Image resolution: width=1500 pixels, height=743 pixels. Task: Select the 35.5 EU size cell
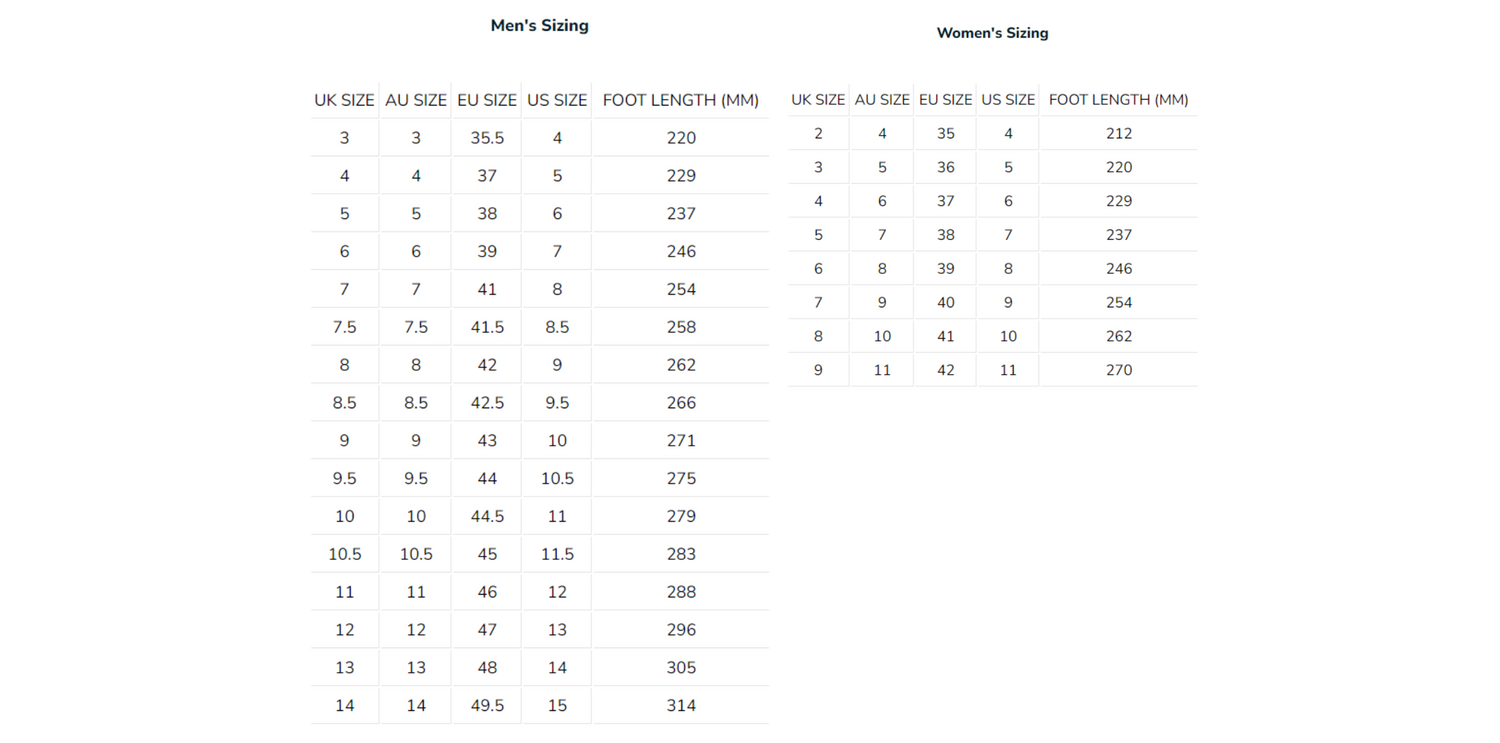(x=487, y=138)
